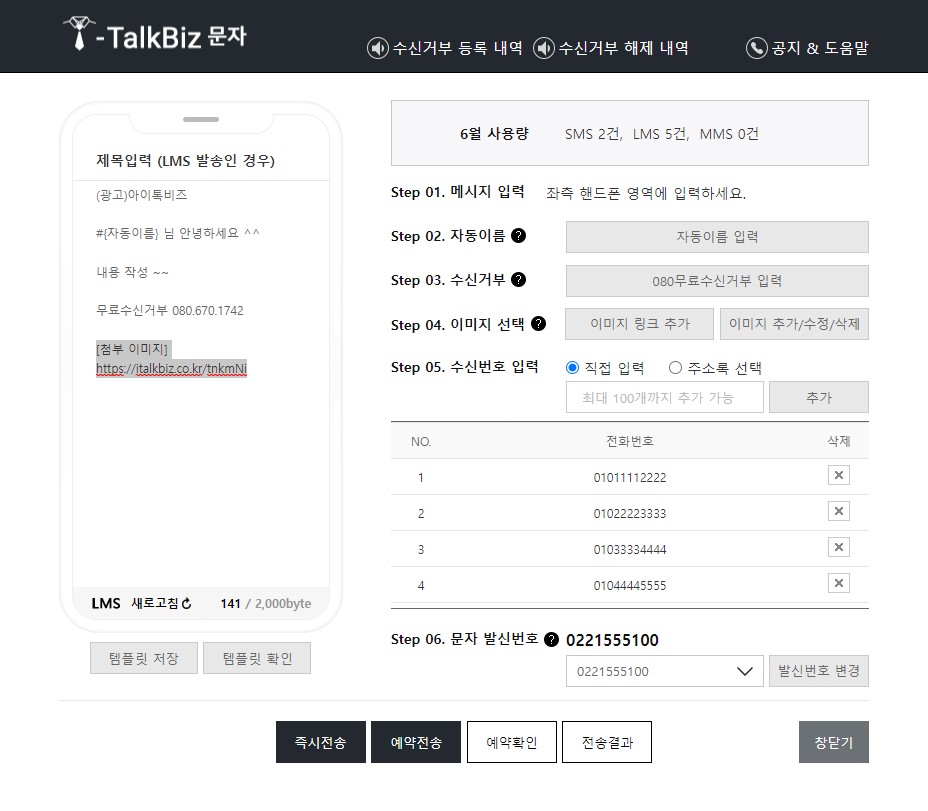Click '무료수신거부 080.670.1742' line

click(x=170, y=310)
